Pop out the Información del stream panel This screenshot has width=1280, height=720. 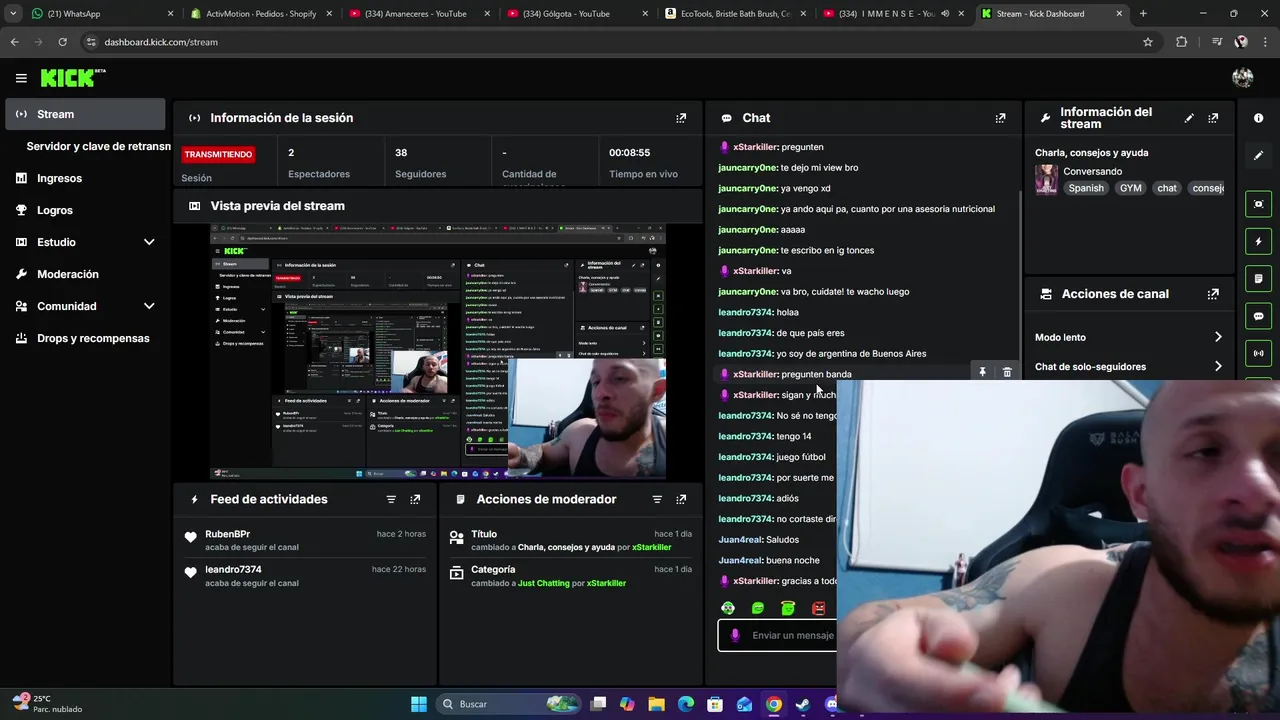[1213, 118]
